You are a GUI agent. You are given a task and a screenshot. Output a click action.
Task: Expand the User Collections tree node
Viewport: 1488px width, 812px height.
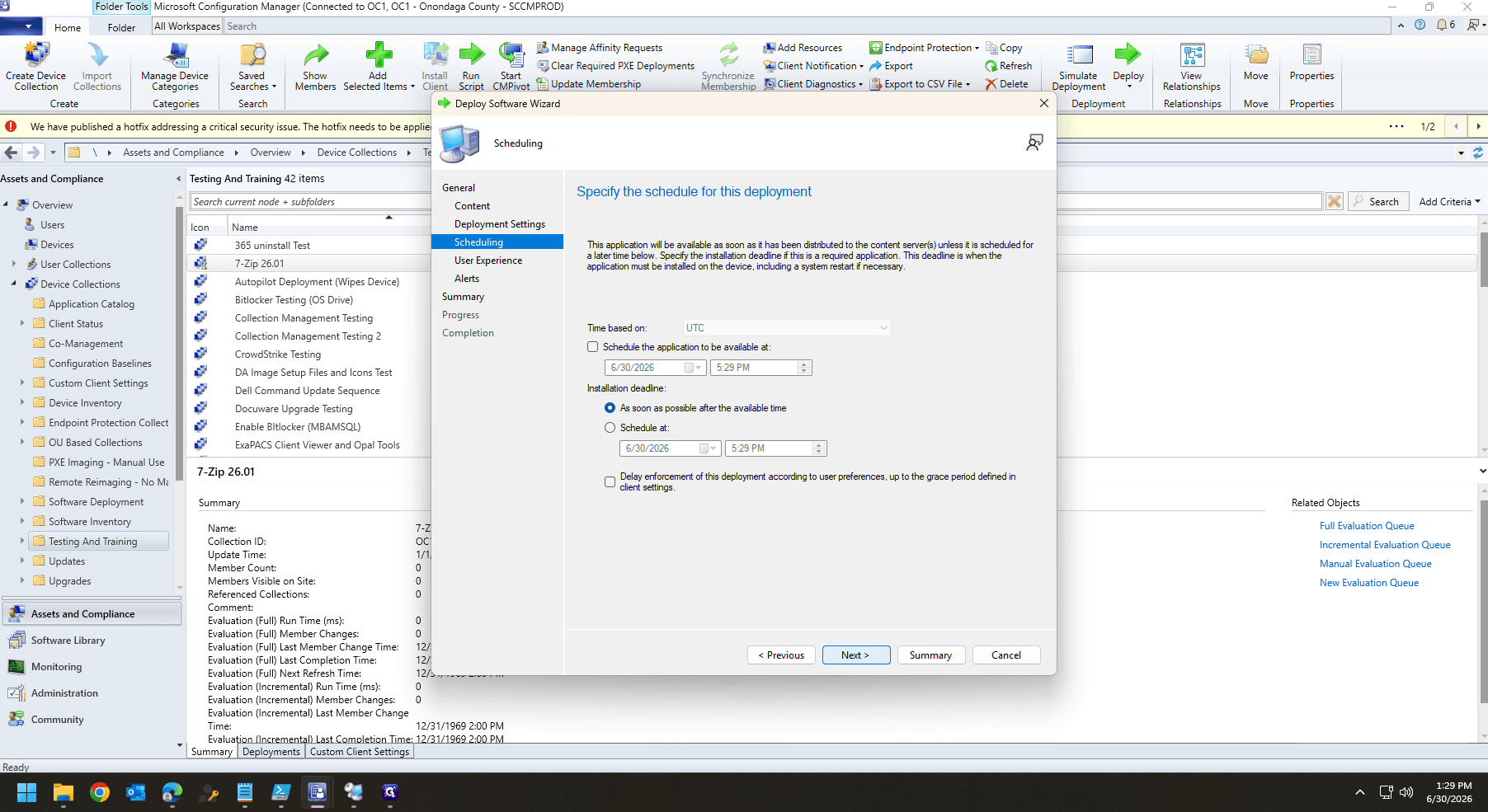click(x=14, y=264)
